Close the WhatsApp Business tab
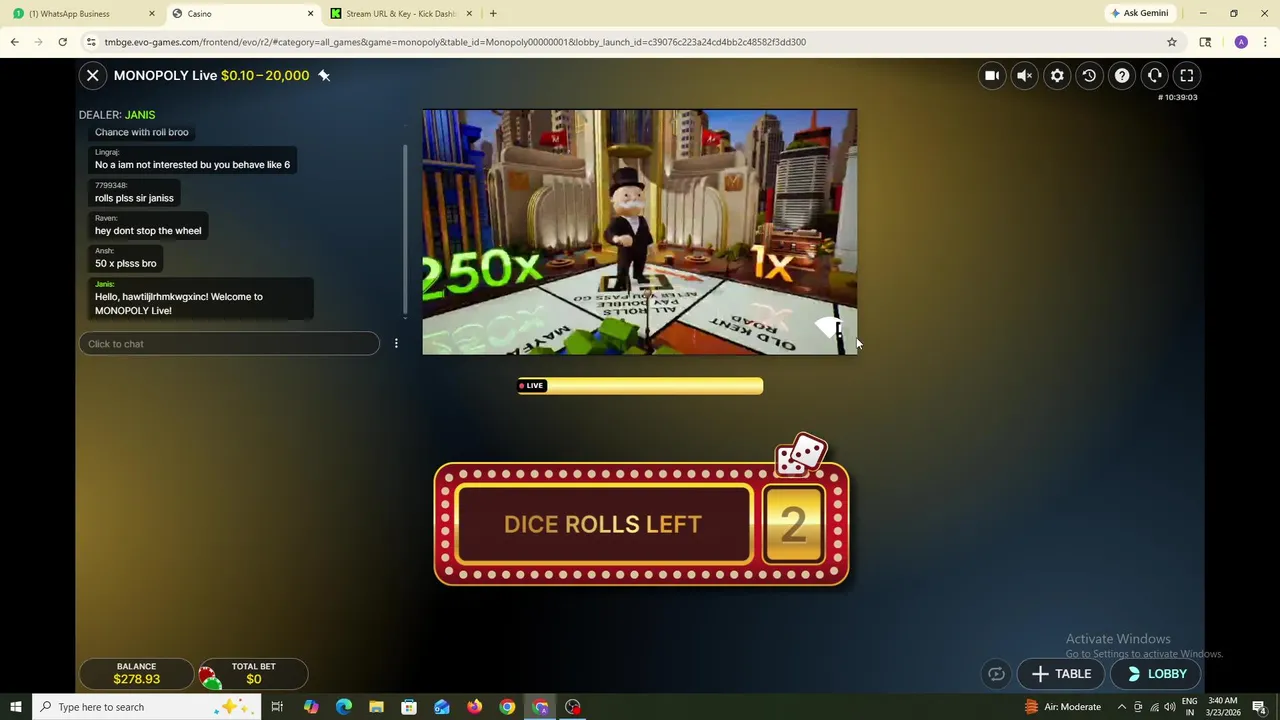 (x=152, y=13)
